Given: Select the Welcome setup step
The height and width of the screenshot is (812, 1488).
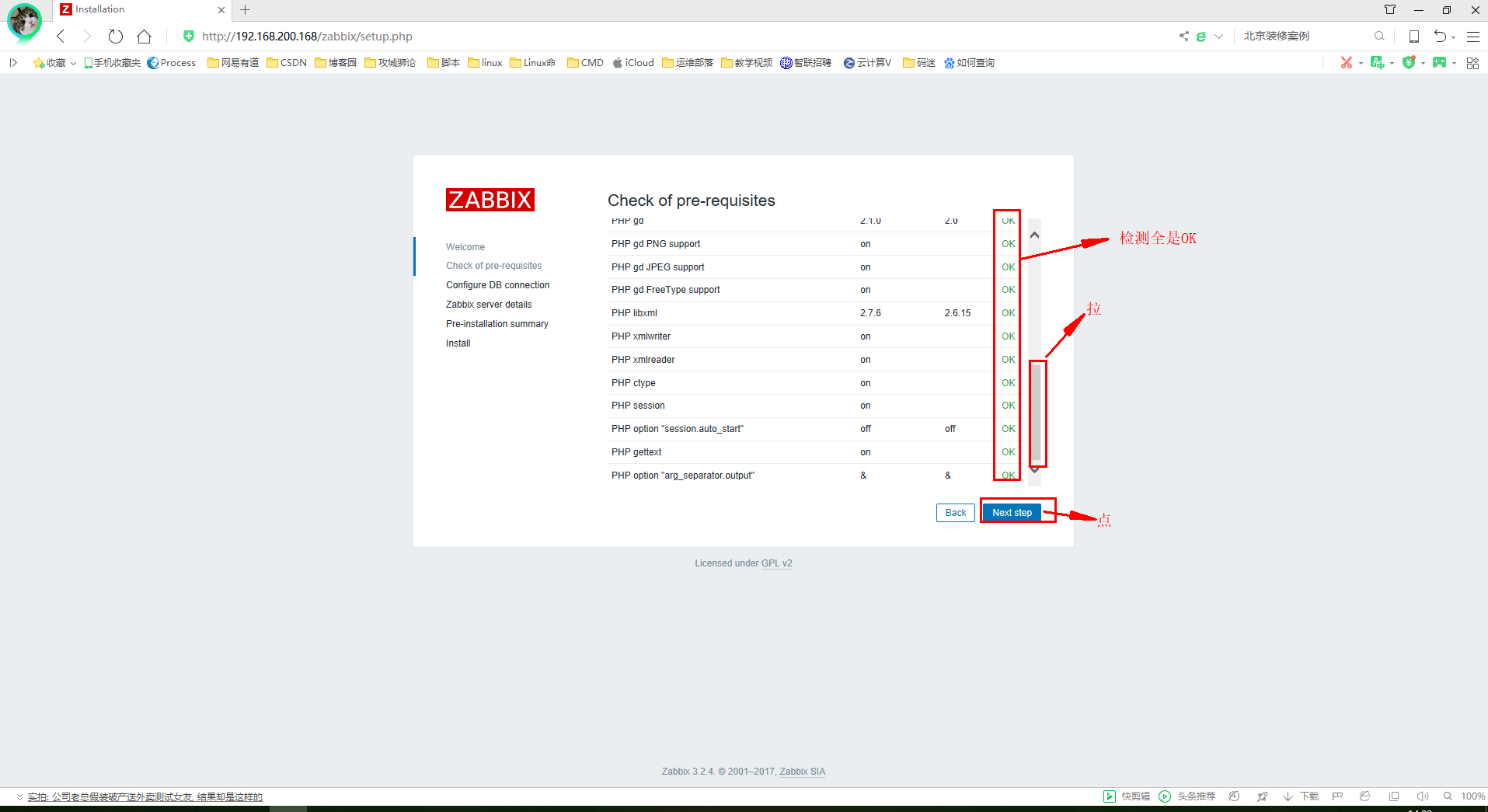Looking at the screenshot, I should (465, 247).
